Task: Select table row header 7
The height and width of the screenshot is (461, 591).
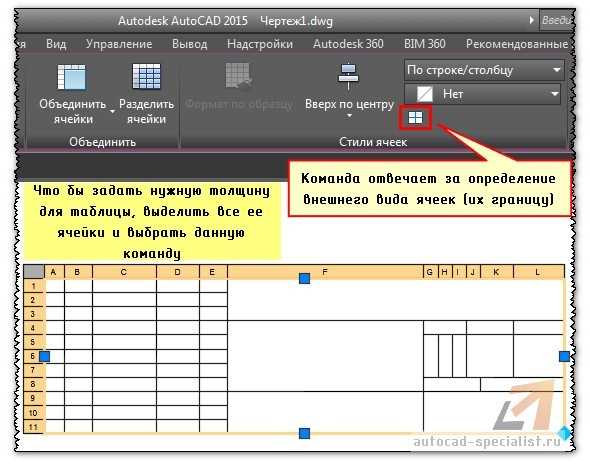Action: pos(34,370)
